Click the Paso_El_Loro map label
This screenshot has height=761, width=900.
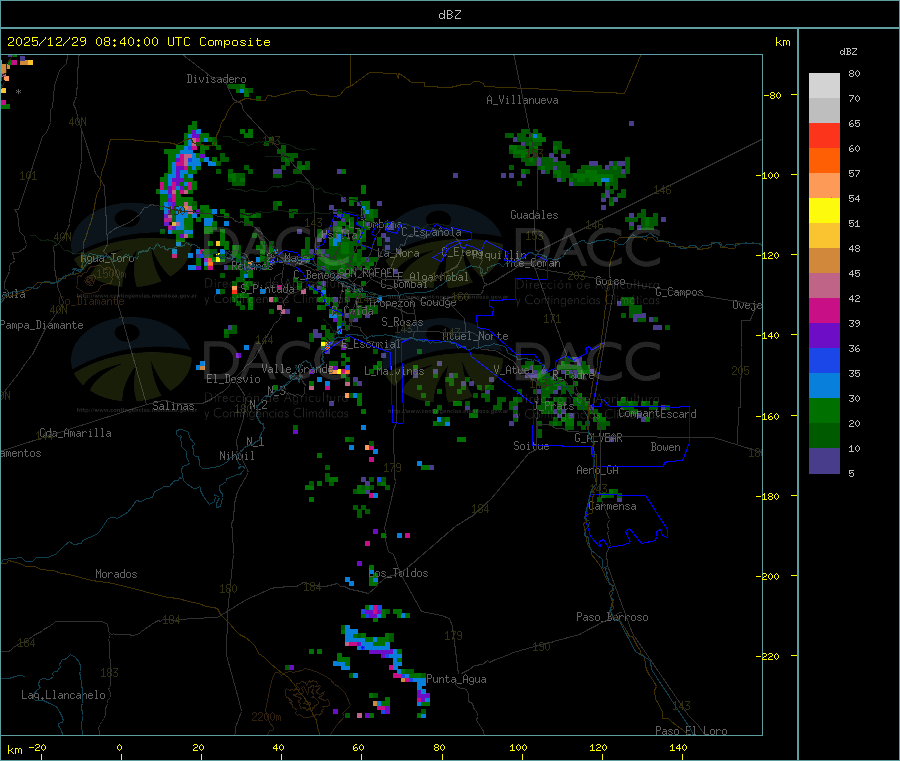click(692, 731)
